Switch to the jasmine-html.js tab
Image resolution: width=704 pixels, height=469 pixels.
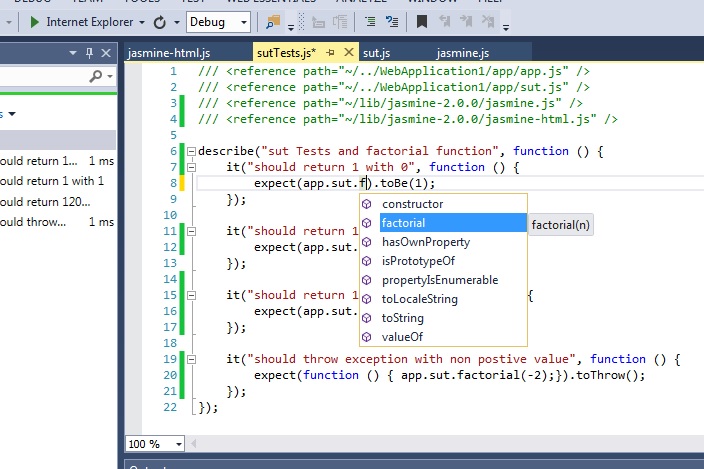tap(169, 53)
